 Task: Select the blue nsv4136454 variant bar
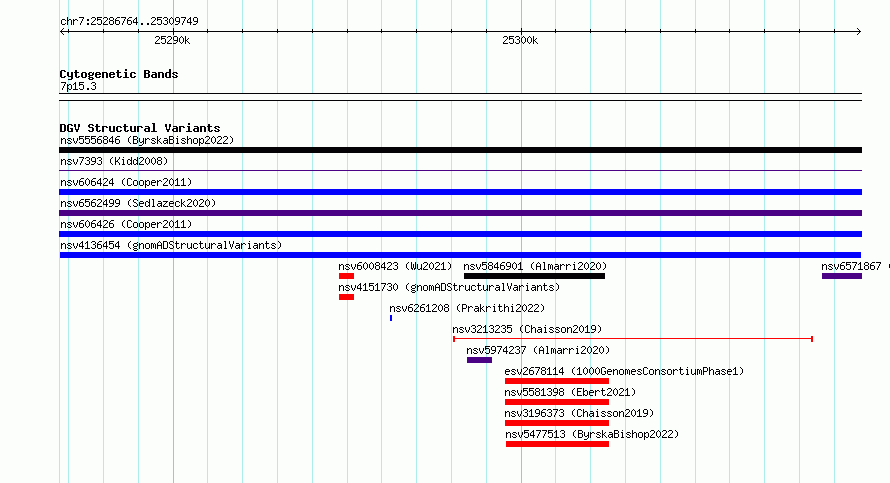click(x=460, y=255)
